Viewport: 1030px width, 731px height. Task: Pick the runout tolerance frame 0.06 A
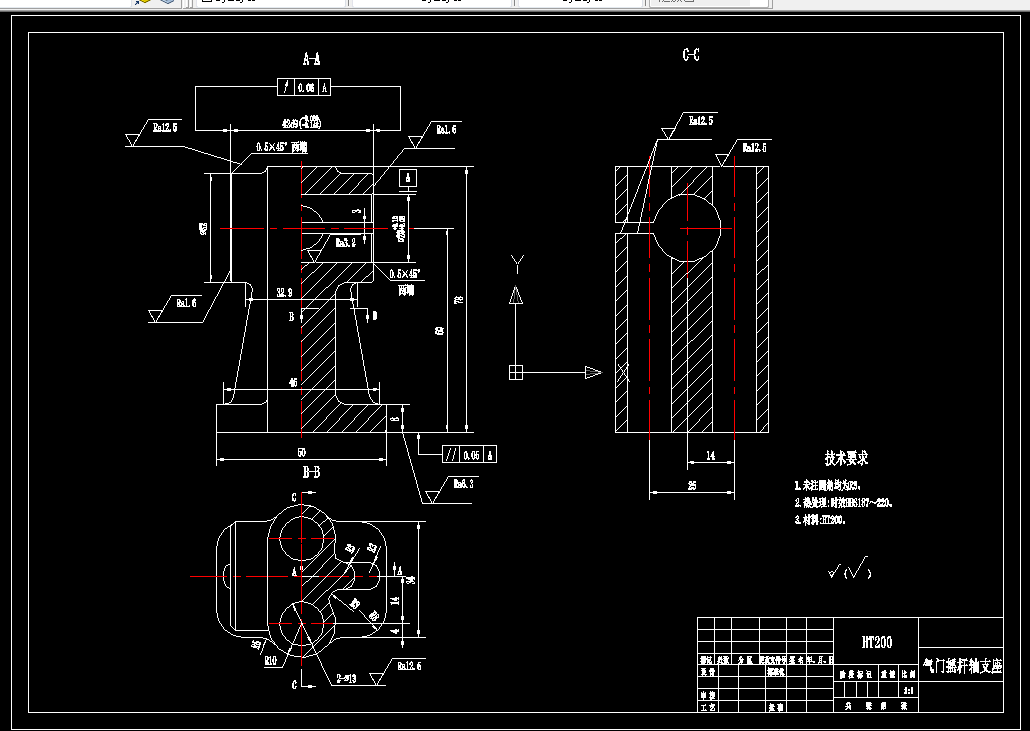[x=303, y=87]
